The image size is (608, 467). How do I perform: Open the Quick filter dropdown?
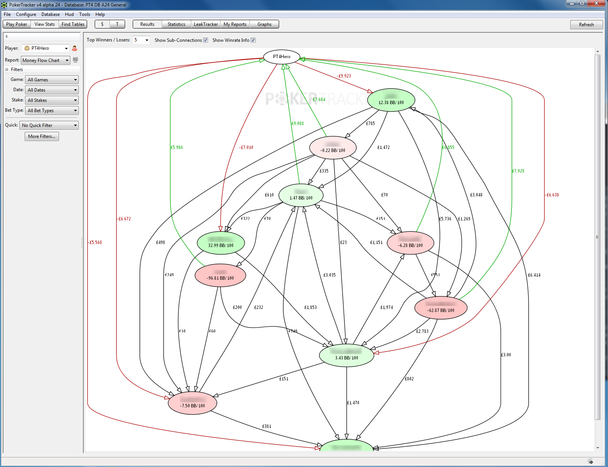[x=49, y=125]
